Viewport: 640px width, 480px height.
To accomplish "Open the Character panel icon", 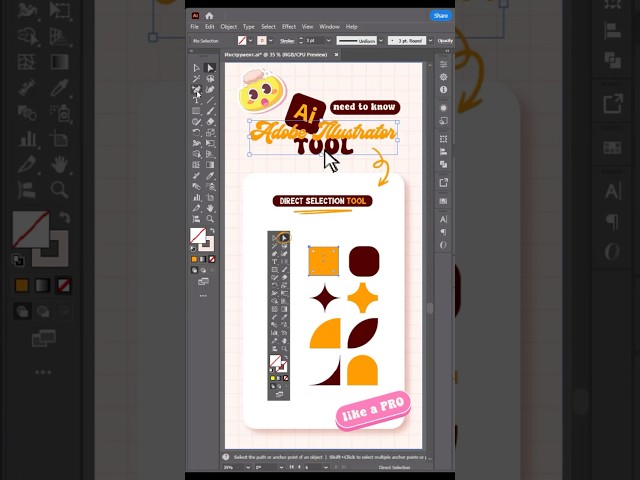I will pos(443,219).
